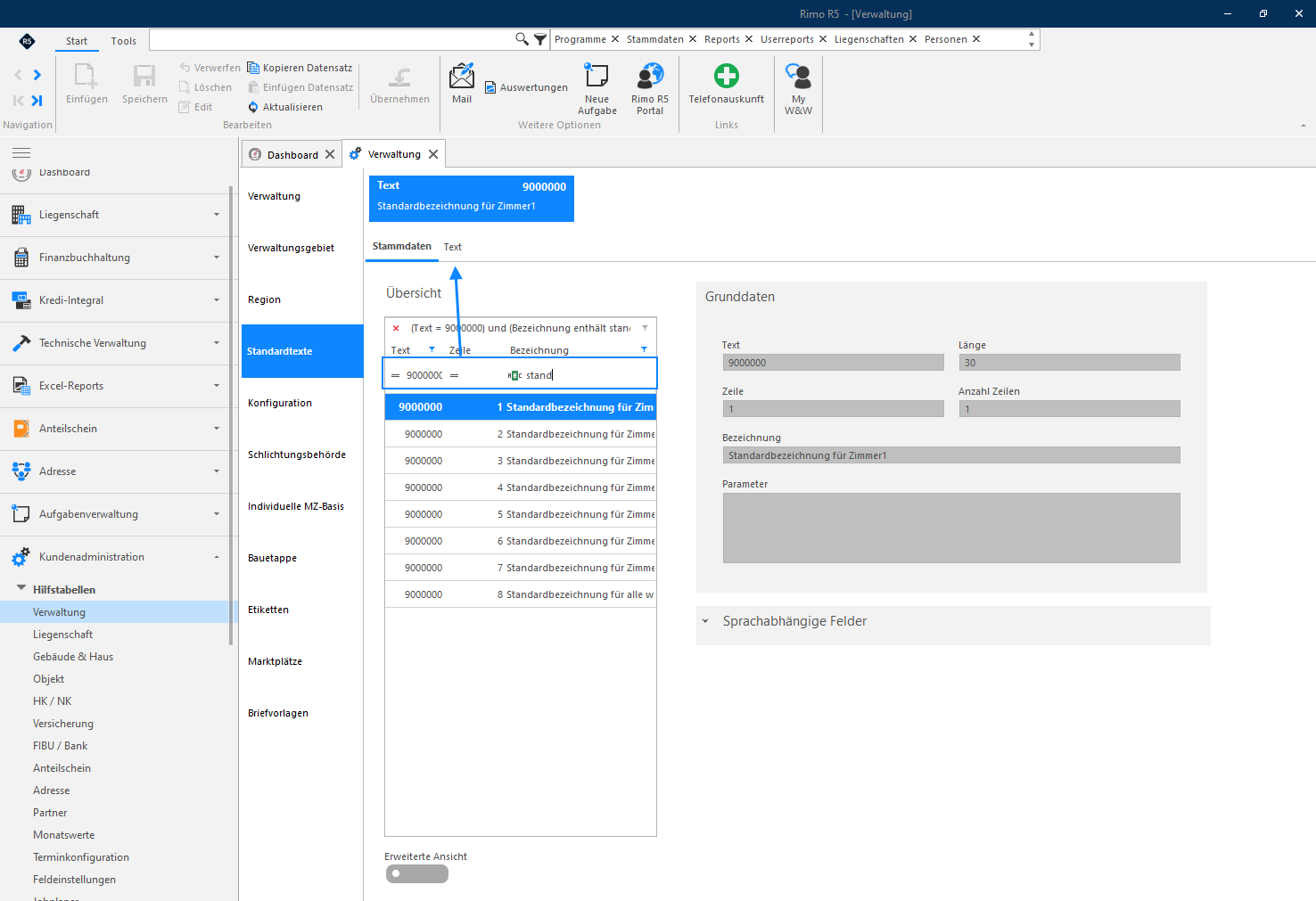Expand the Liegenschaft sidebar group
1316x901 pixels.
[x=217, y=215]
